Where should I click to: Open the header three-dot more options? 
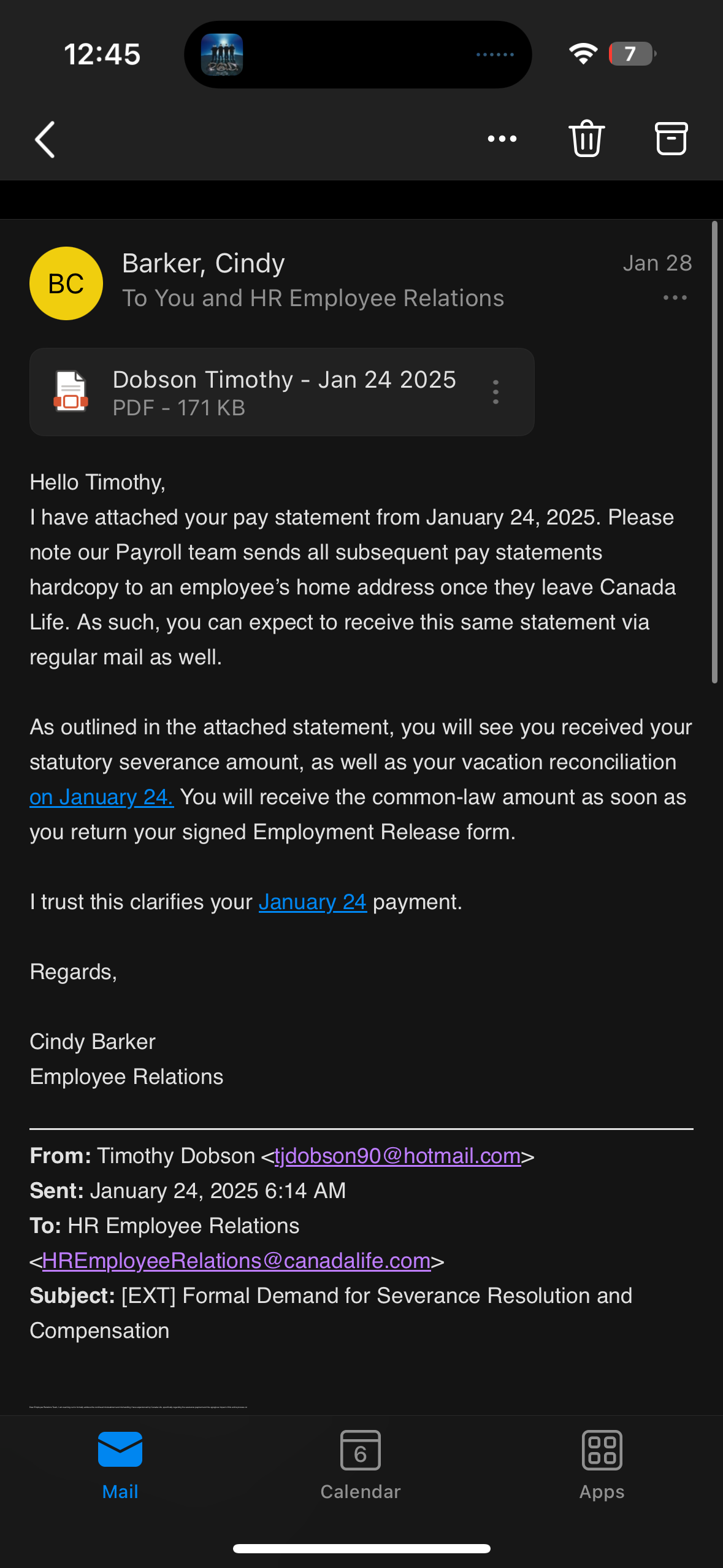coord(502,139)
